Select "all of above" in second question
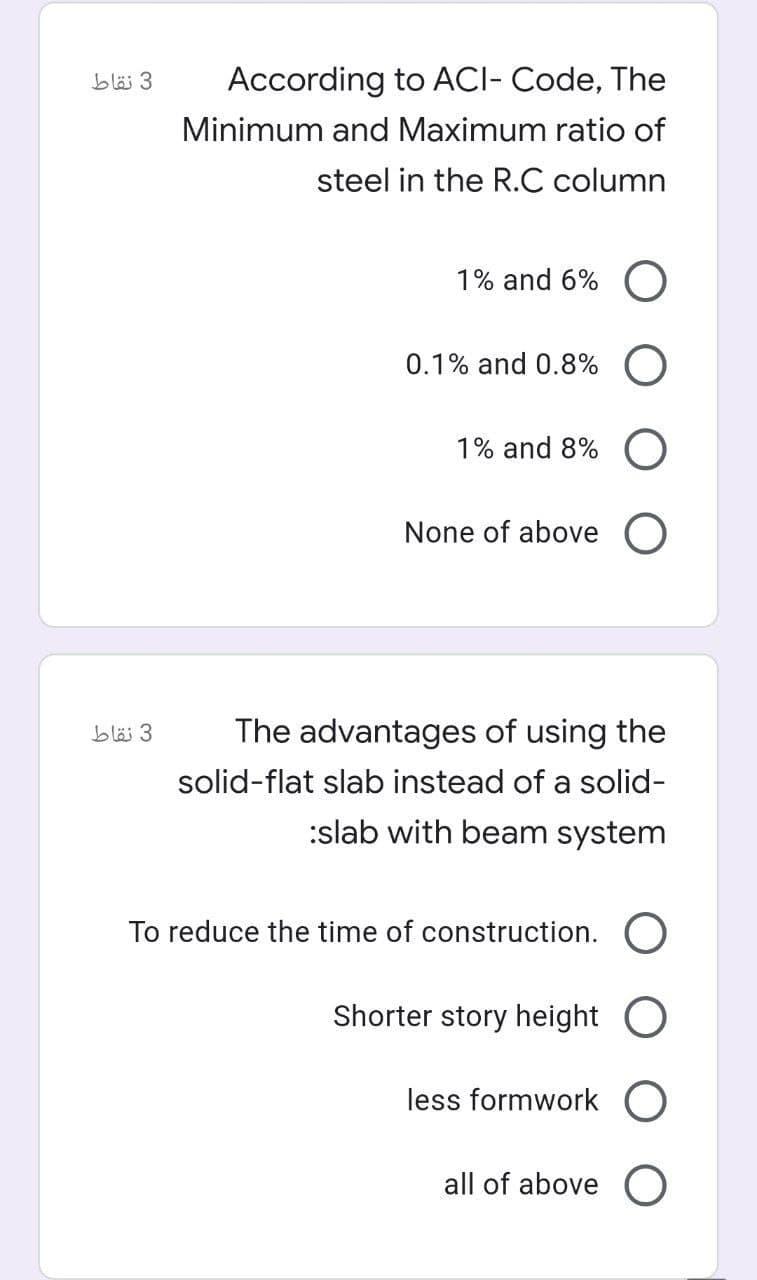Viewport: 757px width, 1280px height. [645, 1184]
